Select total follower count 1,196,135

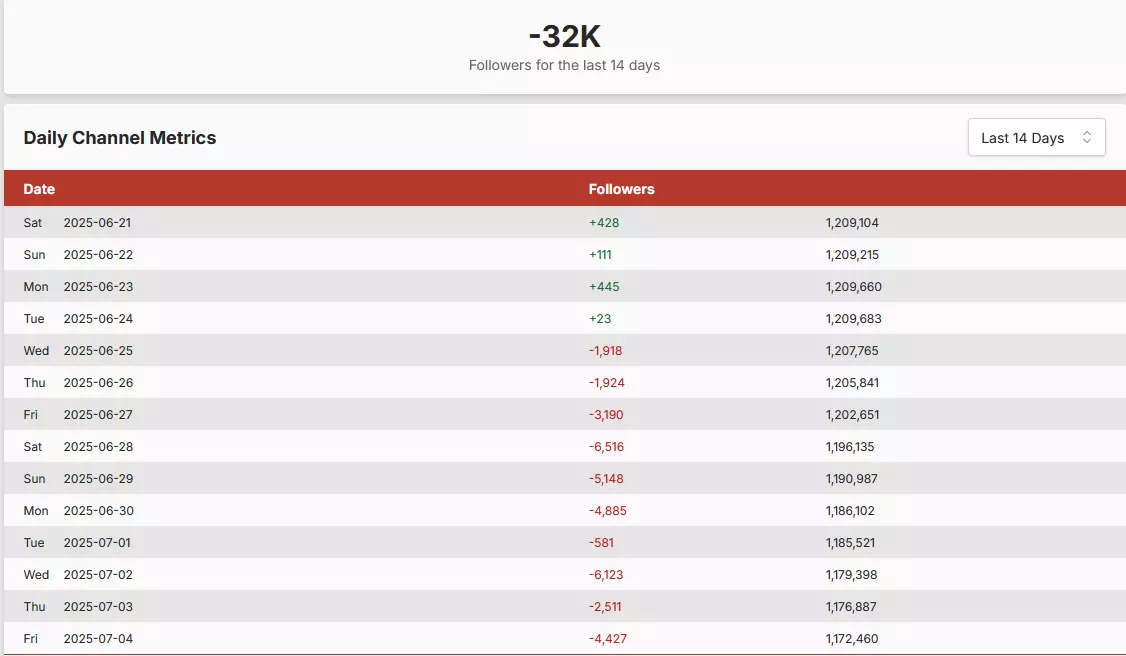click(850, 446)
